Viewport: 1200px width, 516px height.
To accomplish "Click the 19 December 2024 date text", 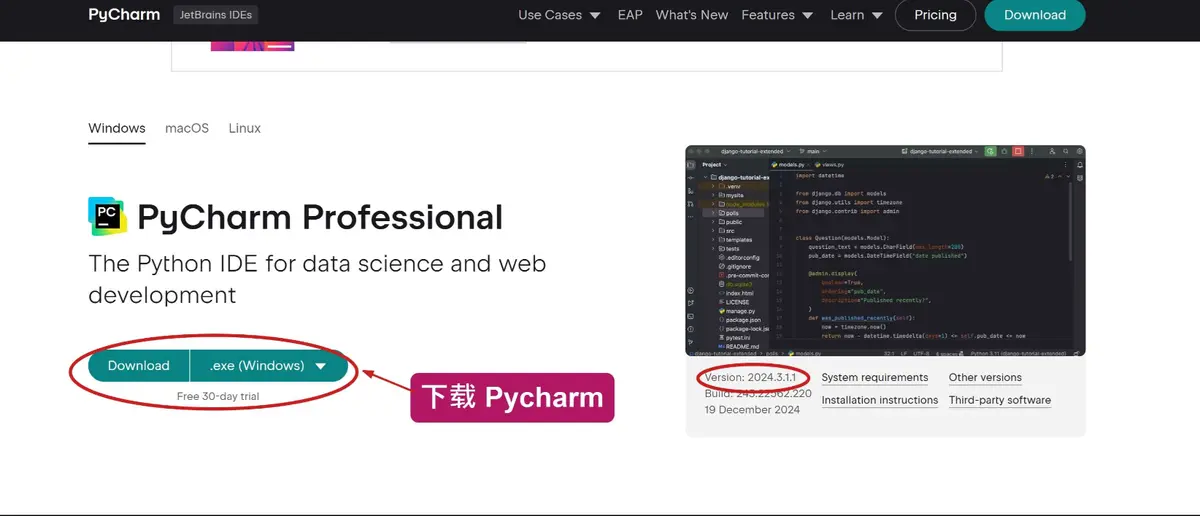I will pos(752,410).
